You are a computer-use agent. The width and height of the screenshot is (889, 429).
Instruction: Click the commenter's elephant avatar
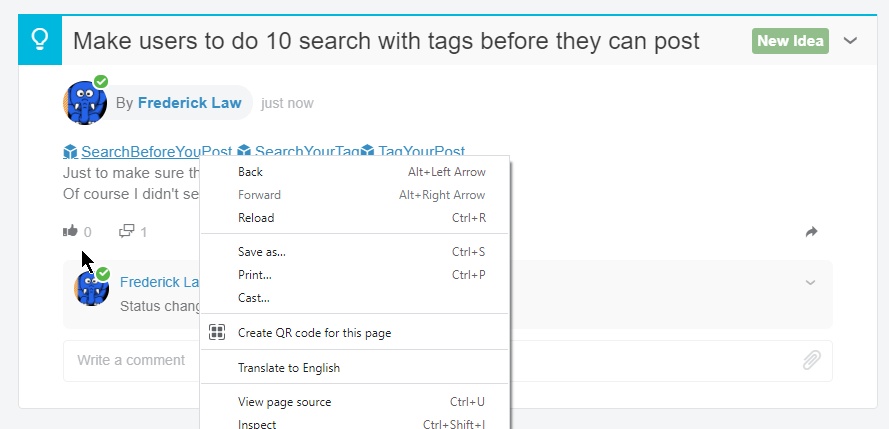click(92, 288)
